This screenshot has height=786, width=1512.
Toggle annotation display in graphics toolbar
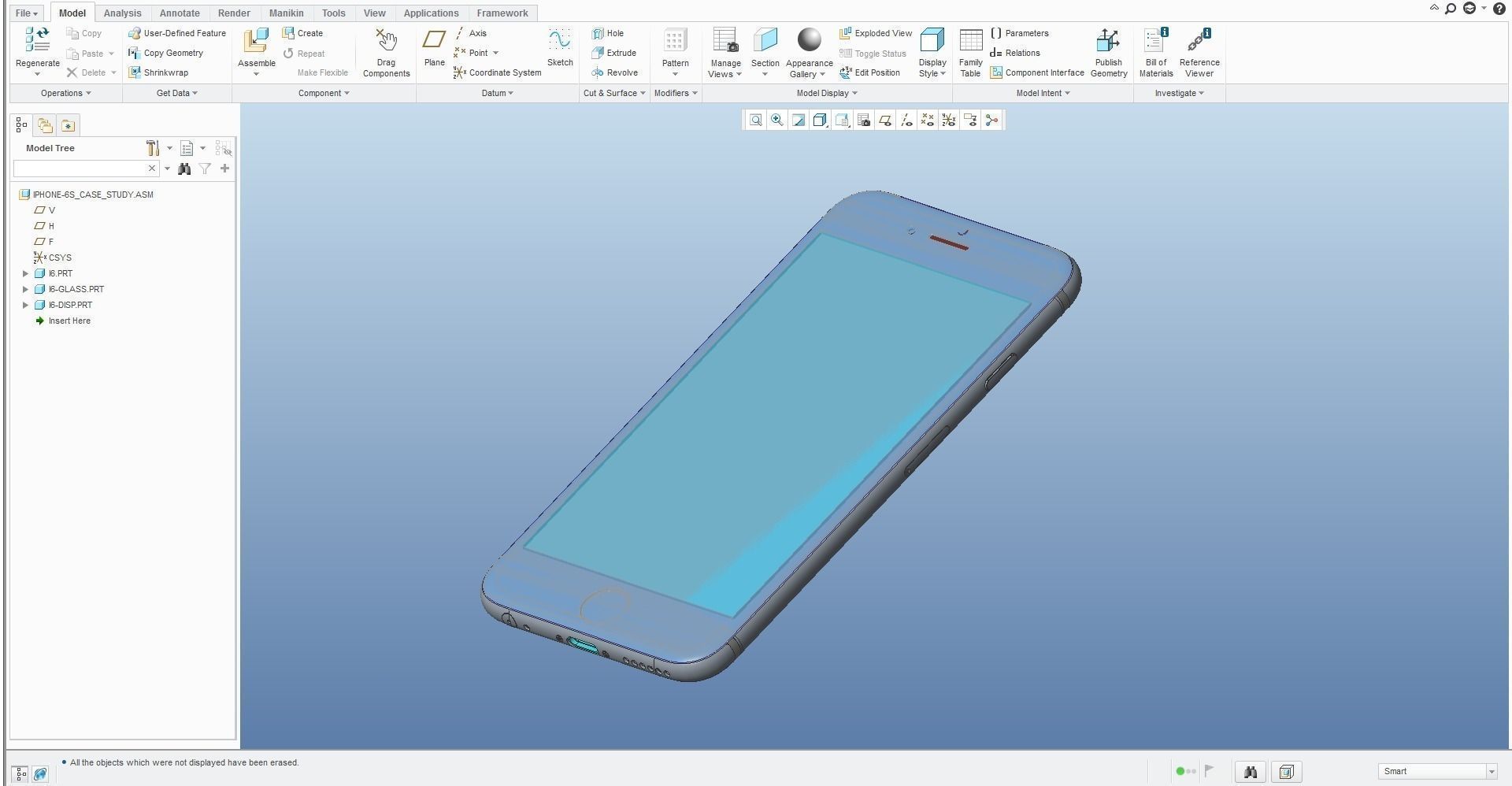tap(970, 120)
